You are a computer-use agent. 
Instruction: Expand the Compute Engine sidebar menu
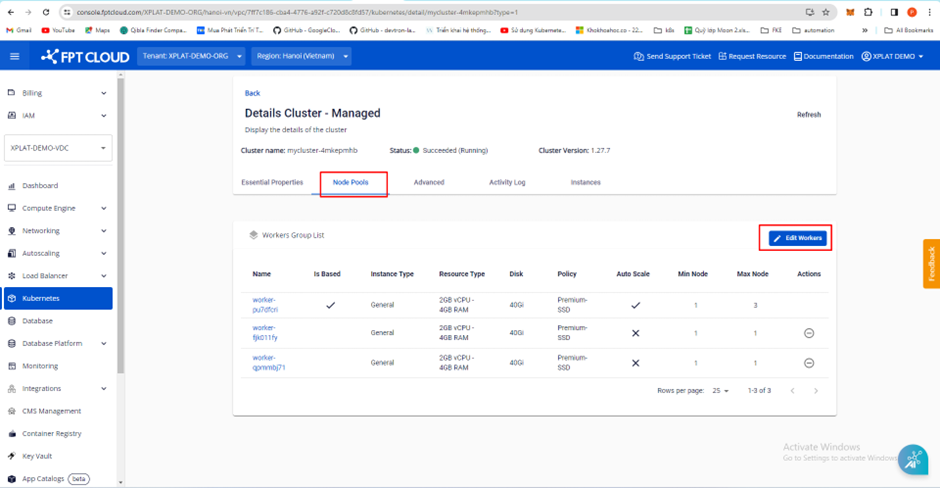pyautogui.click(x=60, y=208)
